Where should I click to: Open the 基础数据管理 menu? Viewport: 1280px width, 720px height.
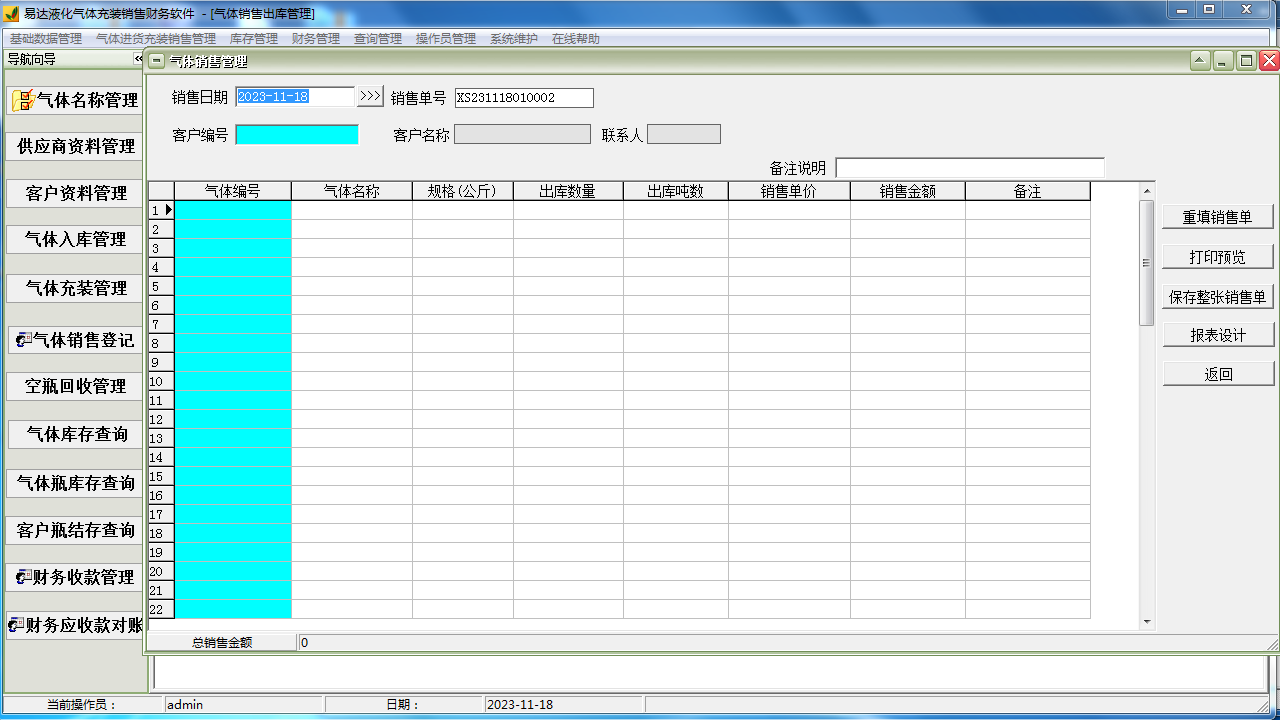click(46, 39)
